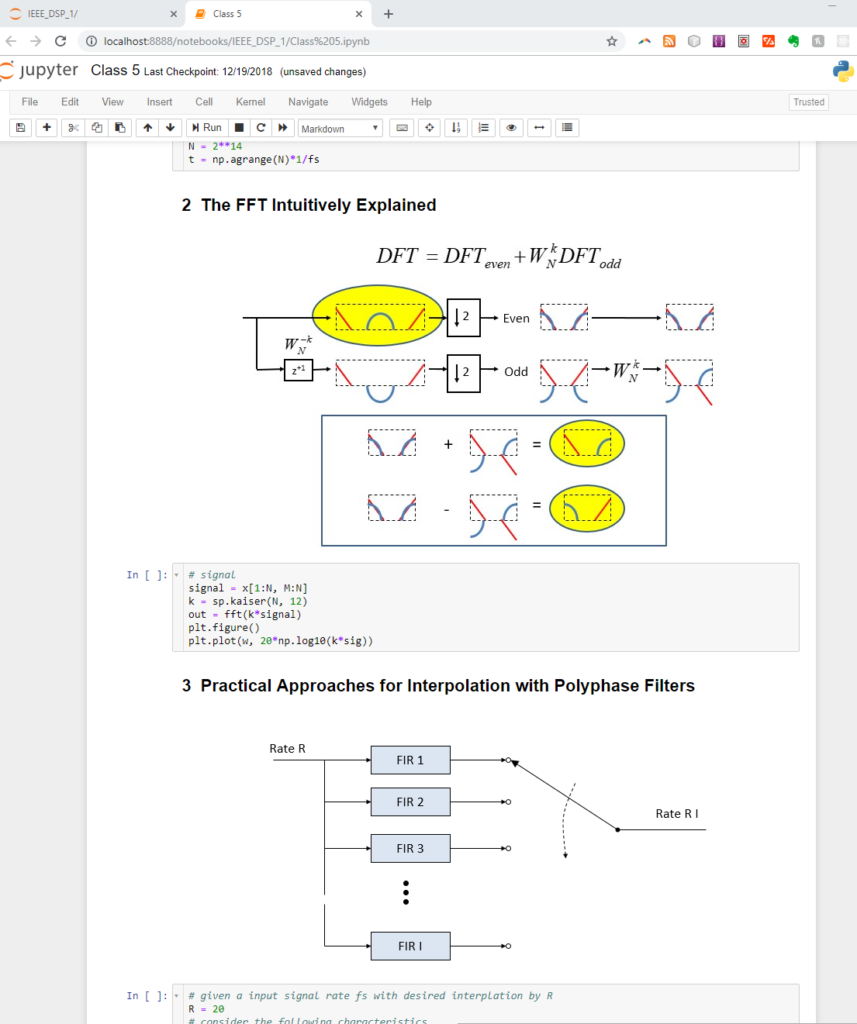This screenshot has width=857, height=1024.
Task: Click the Class 5 notebook title
Action: pyautogui.click(x=109, y=71)
